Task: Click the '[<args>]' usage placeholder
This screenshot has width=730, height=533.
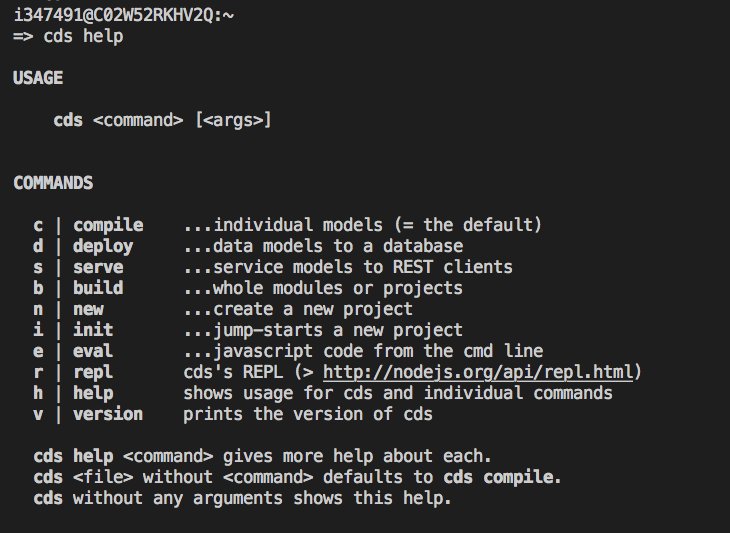Action: pos(233,120)
